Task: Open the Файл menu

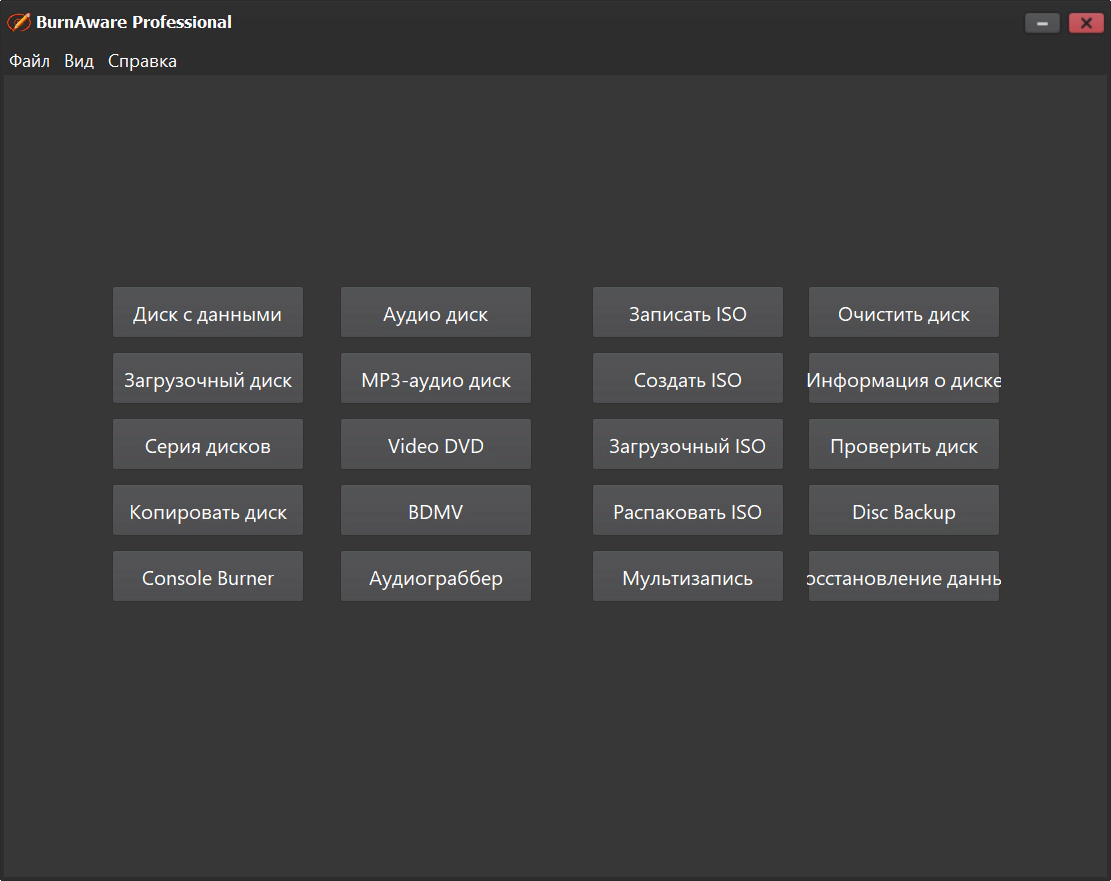Action: [x=29, y=62]
